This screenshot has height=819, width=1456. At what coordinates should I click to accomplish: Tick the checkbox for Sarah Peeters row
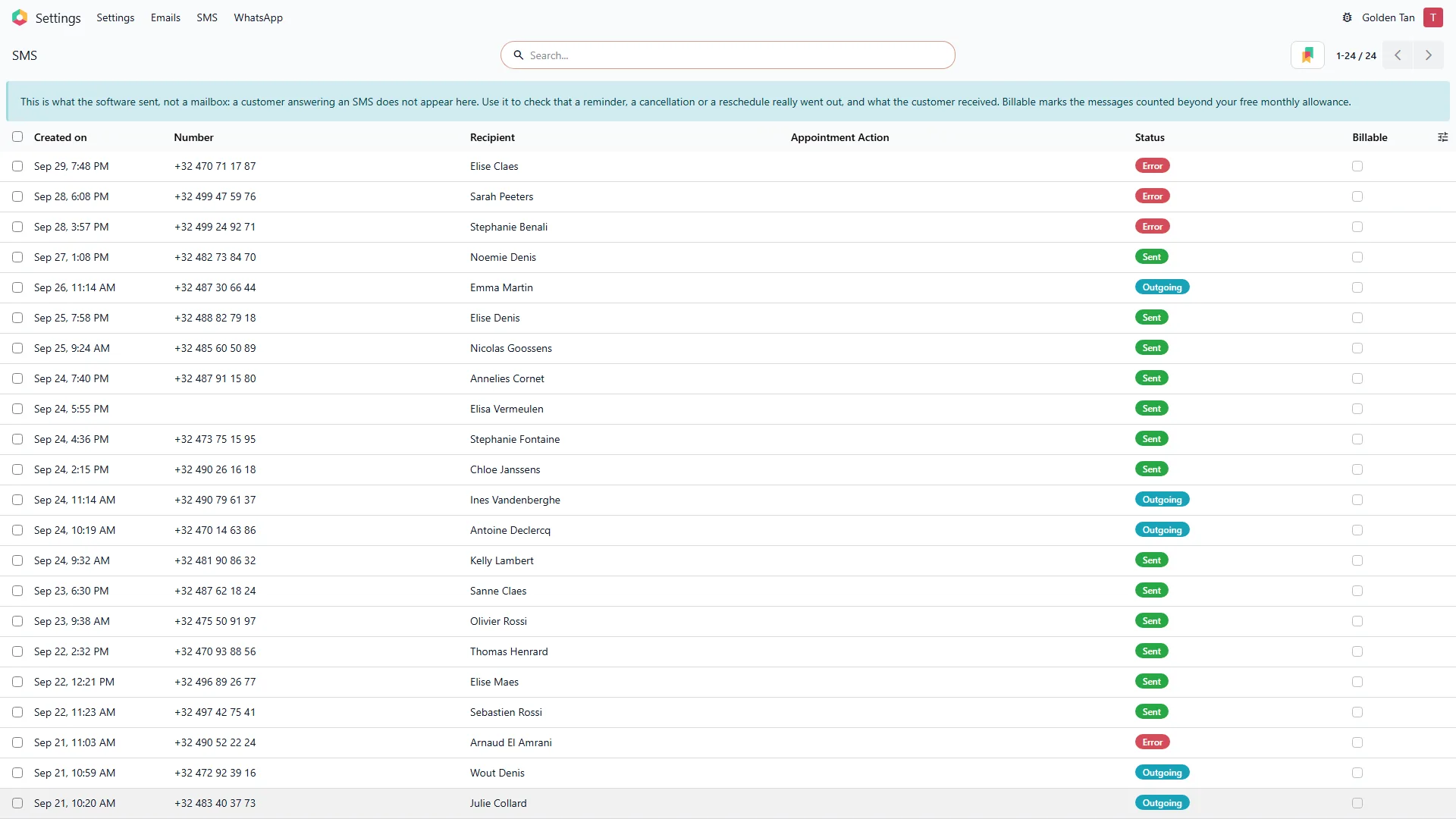17,196
